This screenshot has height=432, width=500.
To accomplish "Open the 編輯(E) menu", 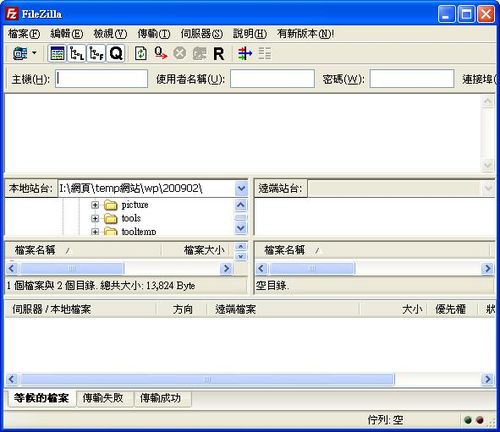I will 66,34.
